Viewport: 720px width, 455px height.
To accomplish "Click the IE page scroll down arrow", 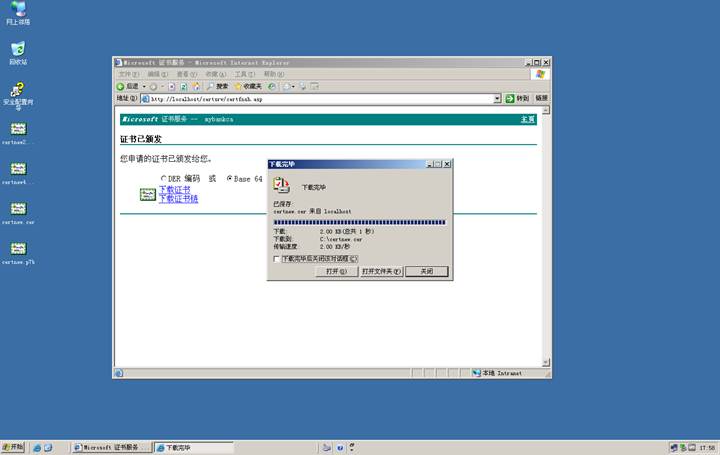I will pos(546,363).
